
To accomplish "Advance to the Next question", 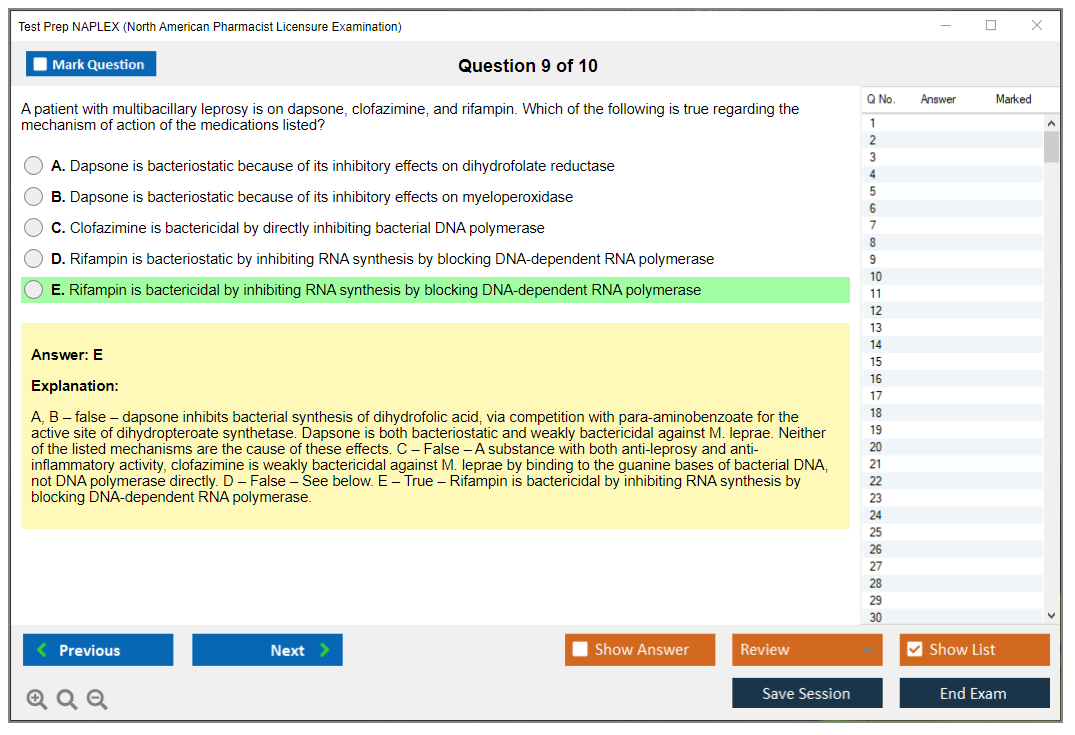I will point(267,650).
